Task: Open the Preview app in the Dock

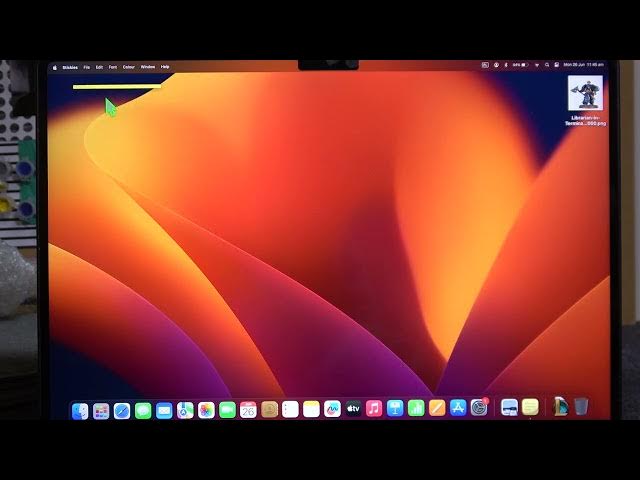Action: [509, 407]
